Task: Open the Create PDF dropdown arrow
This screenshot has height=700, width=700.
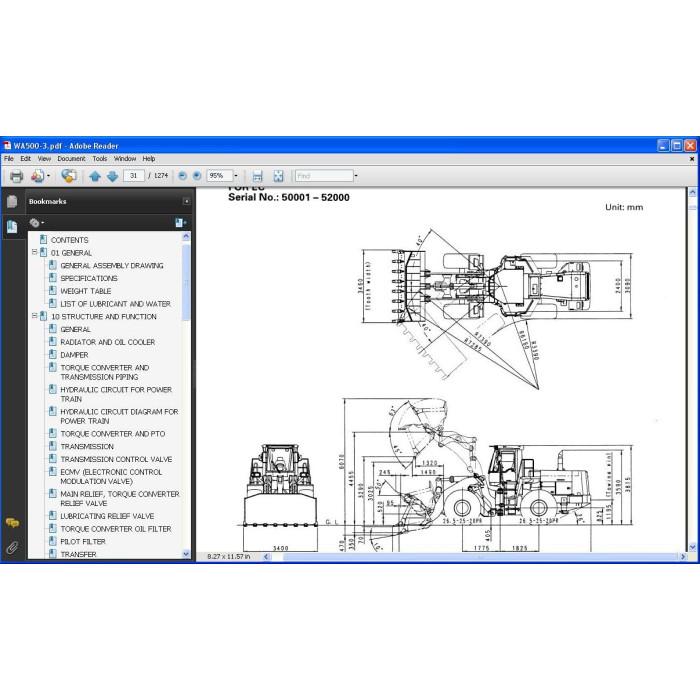Action: [x=49, y=176]
